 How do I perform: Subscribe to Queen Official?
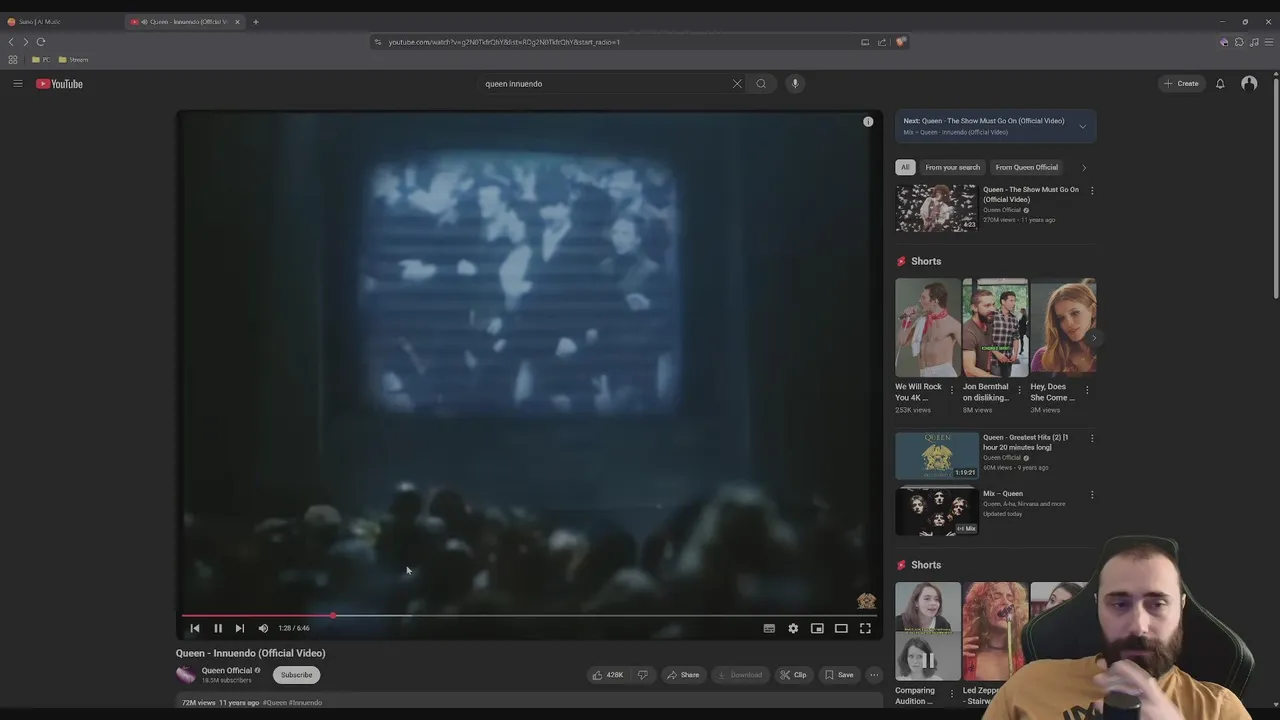click(x=296, y=675)
